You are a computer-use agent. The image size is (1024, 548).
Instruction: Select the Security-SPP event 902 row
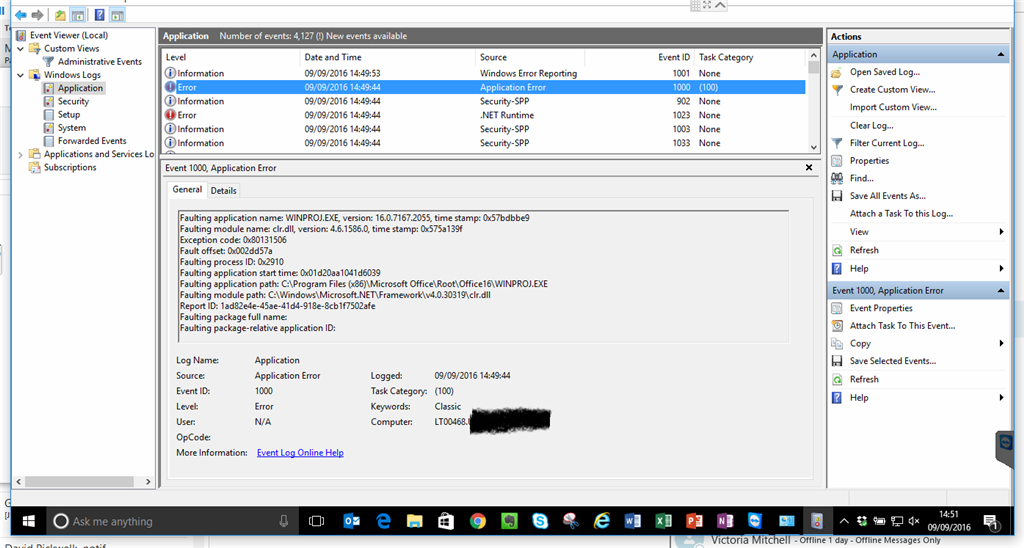484,101
